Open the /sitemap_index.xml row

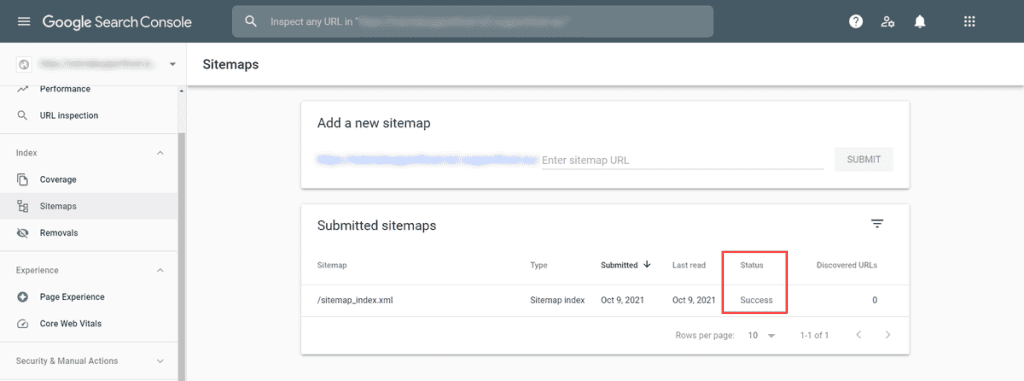pos(605,301)
